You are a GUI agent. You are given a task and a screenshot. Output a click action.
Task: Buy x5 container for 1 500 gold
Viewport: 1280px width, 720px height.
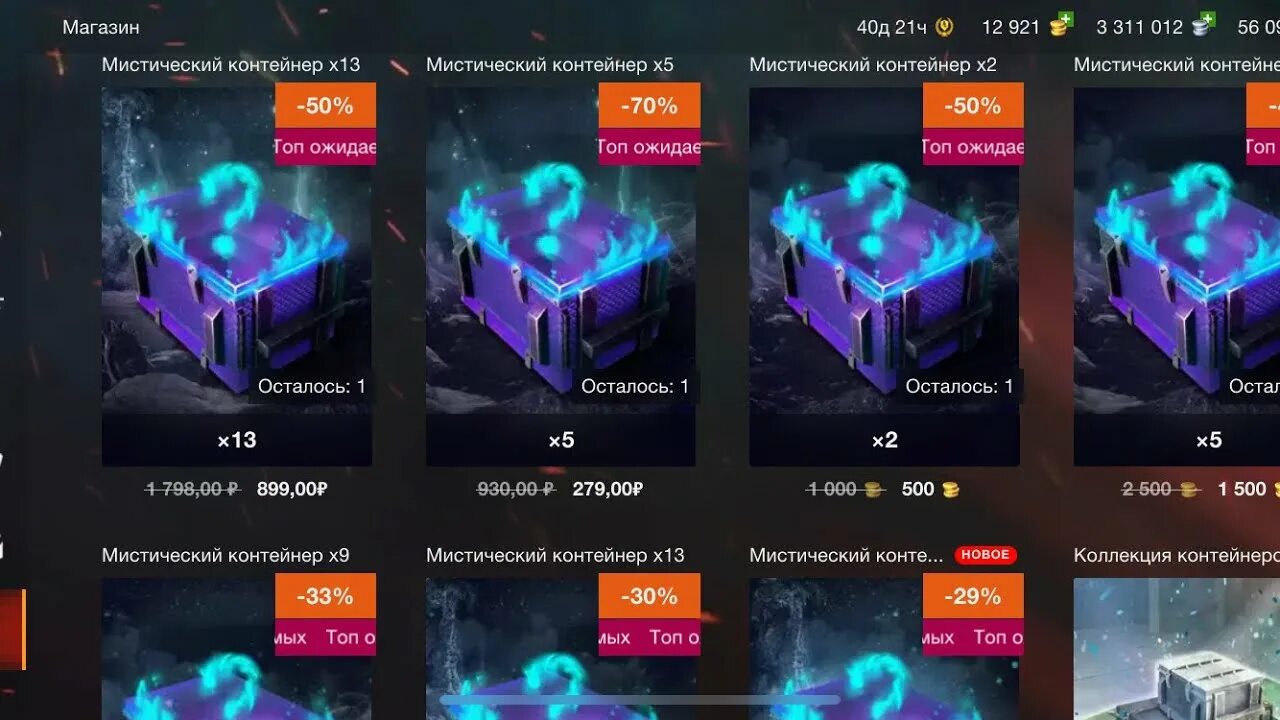pos(1244,489)
